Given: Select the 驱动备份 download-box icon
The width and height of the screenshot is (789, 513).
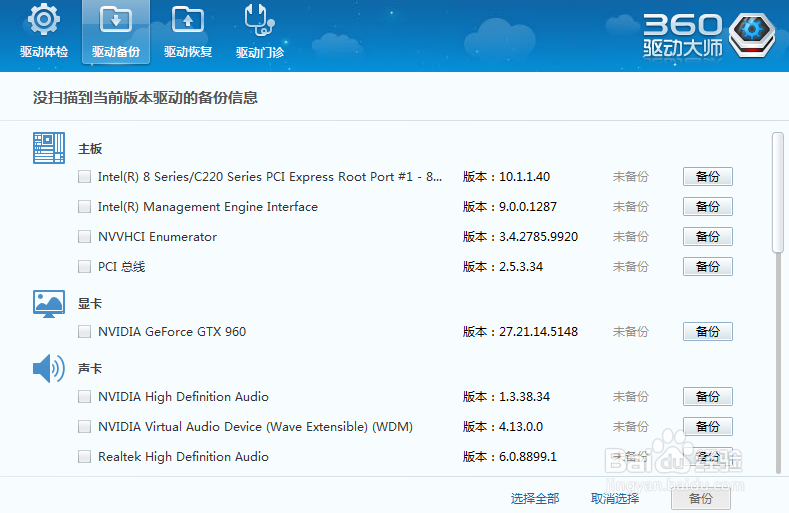Looking at the screenshot, I should click(x=116, y=20).
